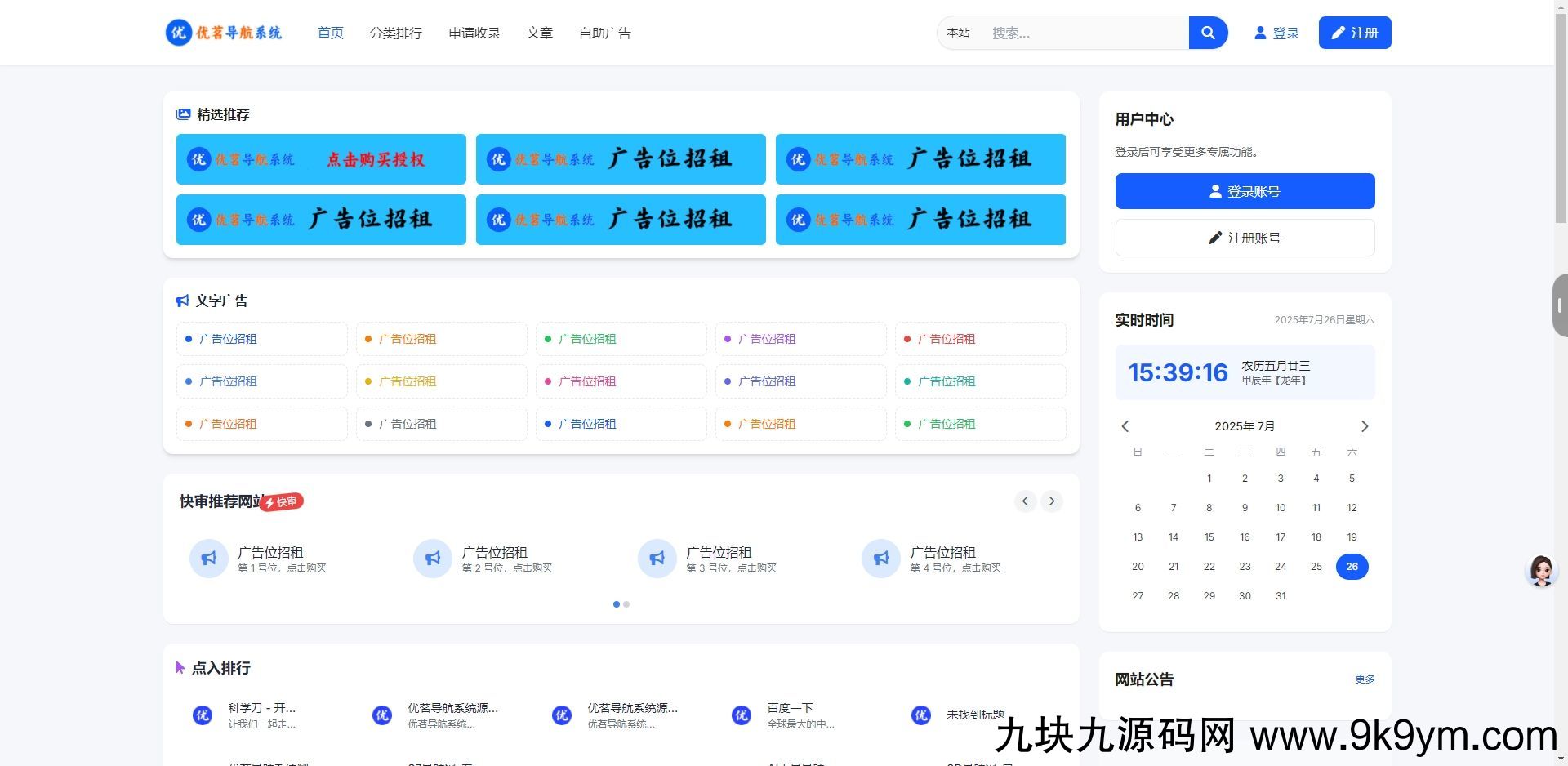Viewport: 1568px width, 766px height.
Task: Click the image icon beside 精选推荐 heading
Action: pyautogui.click(x=182, y=114)
